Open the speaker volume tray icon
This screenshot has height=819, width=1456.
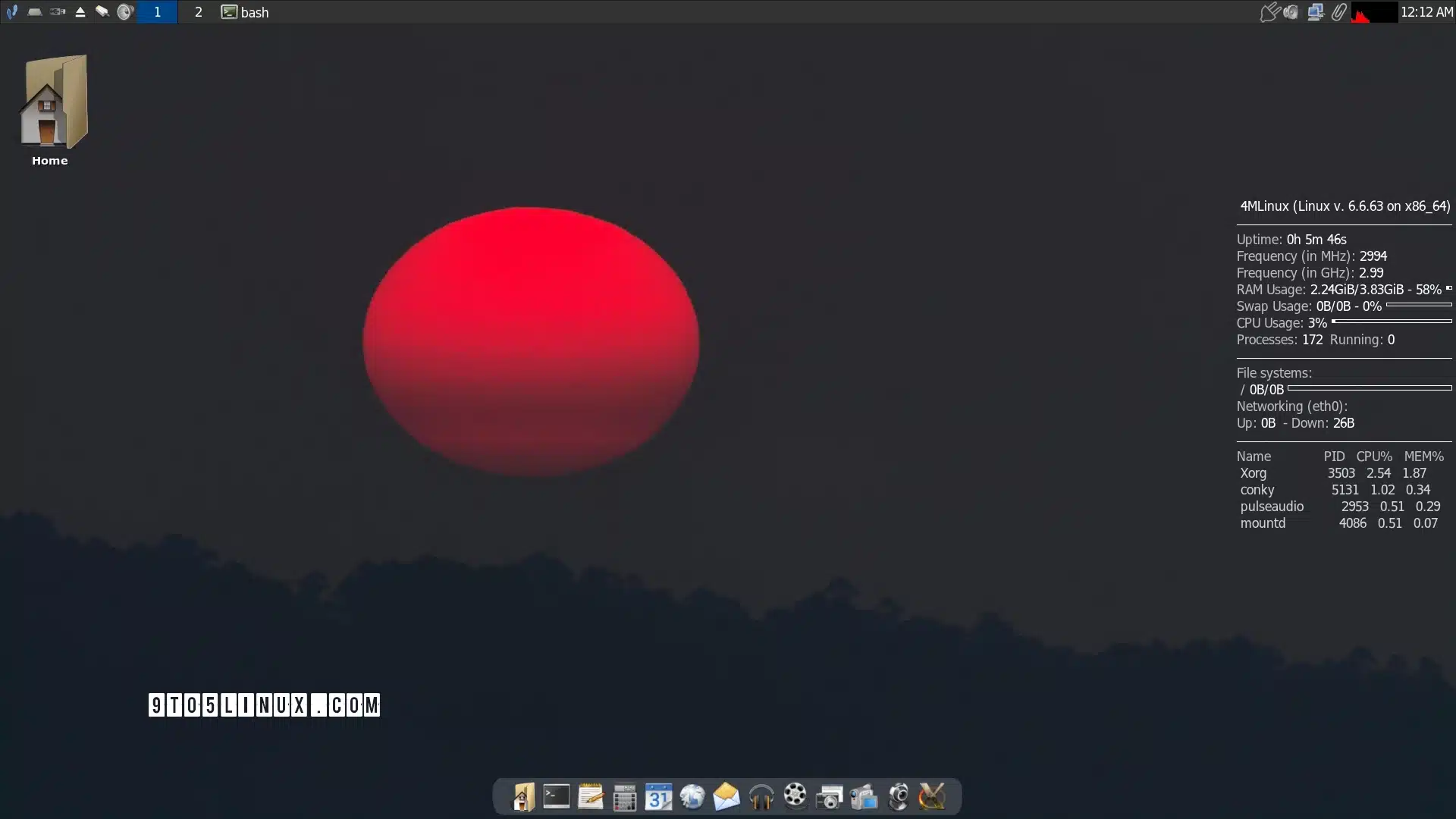(x=1291, y=12)
